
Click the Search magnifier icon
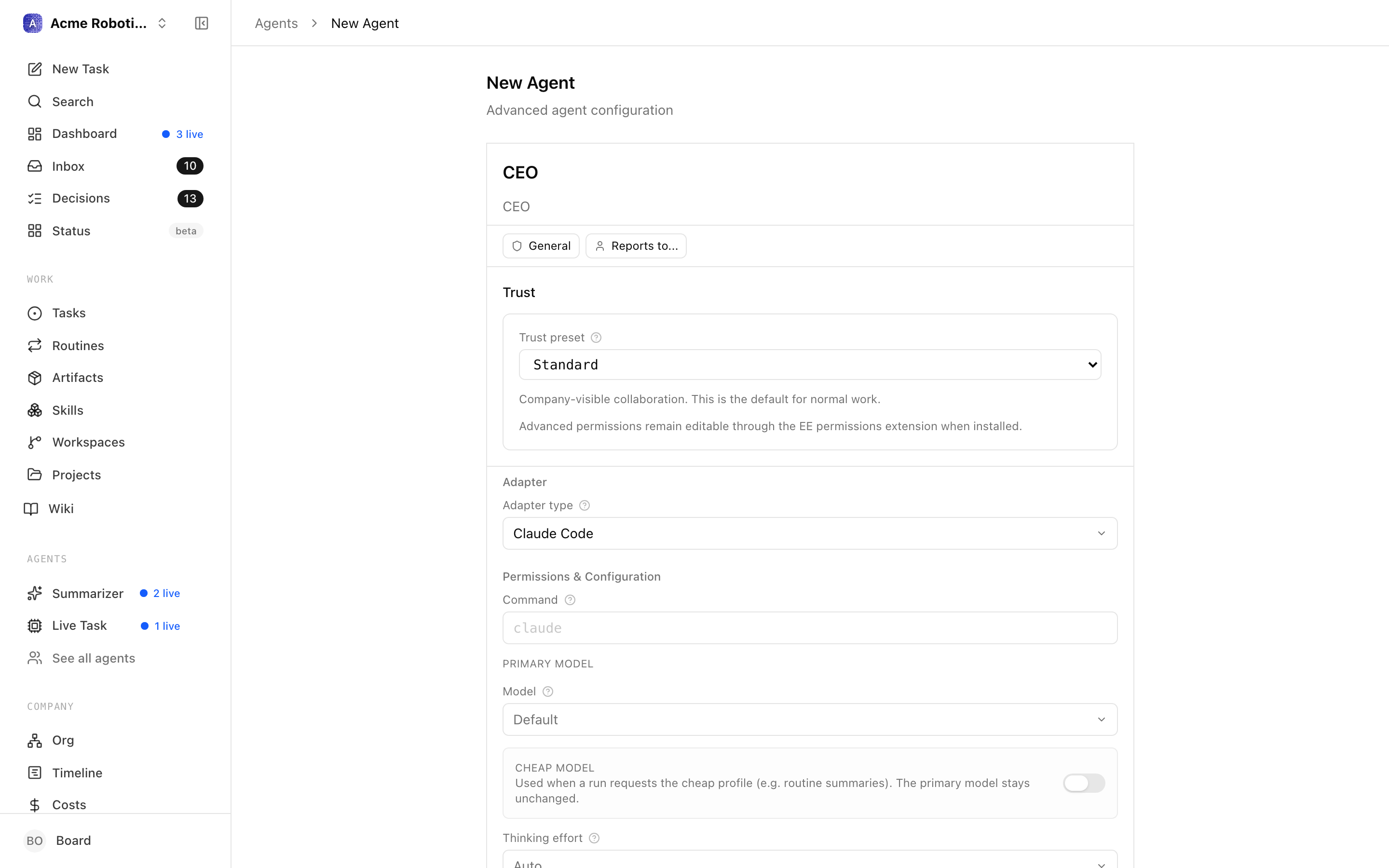point(34,102)
